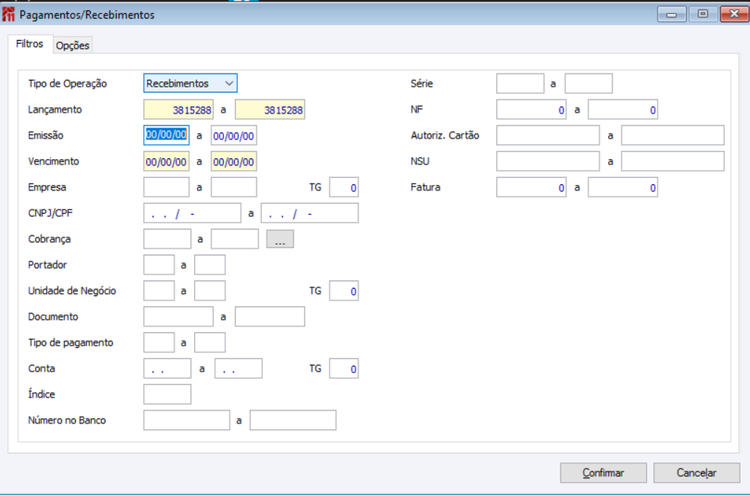Click the first Lançamento field with 3815288

[178, 110]
